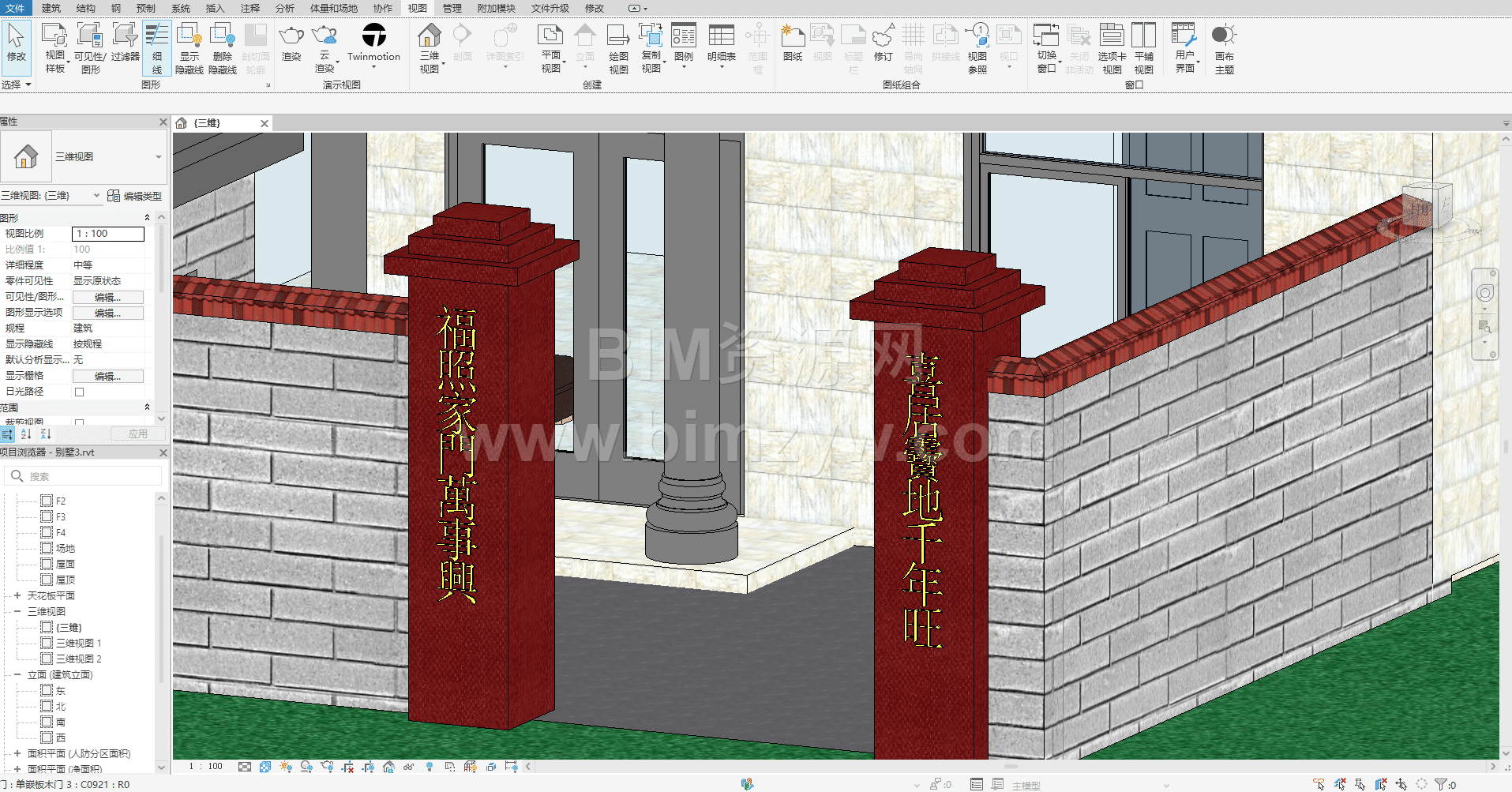This screenshot has width=1512, height=792.
Task: Open the 管理 ribbon tab
Action: click(452, 8)
